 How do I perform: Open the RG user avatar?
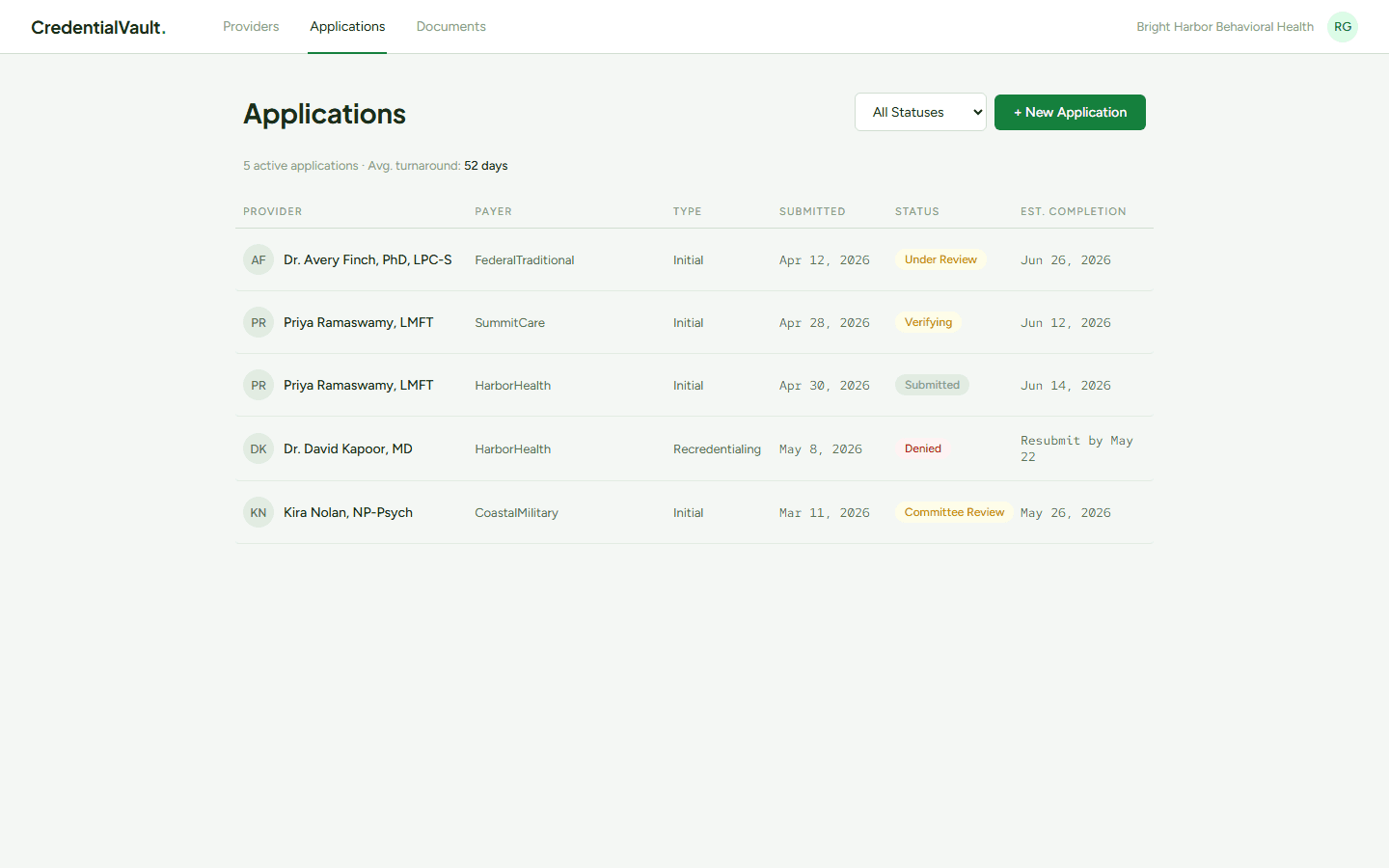1343,27
